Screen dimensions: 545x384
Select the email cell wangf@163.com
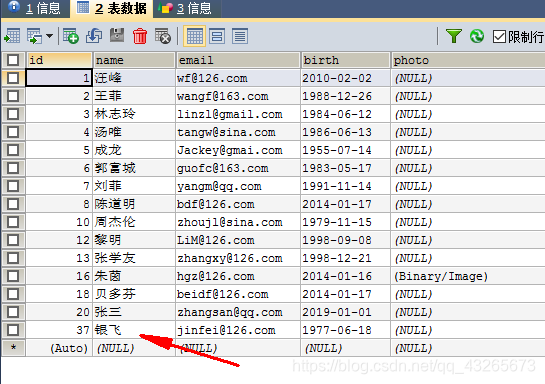[x=238, y=96]
